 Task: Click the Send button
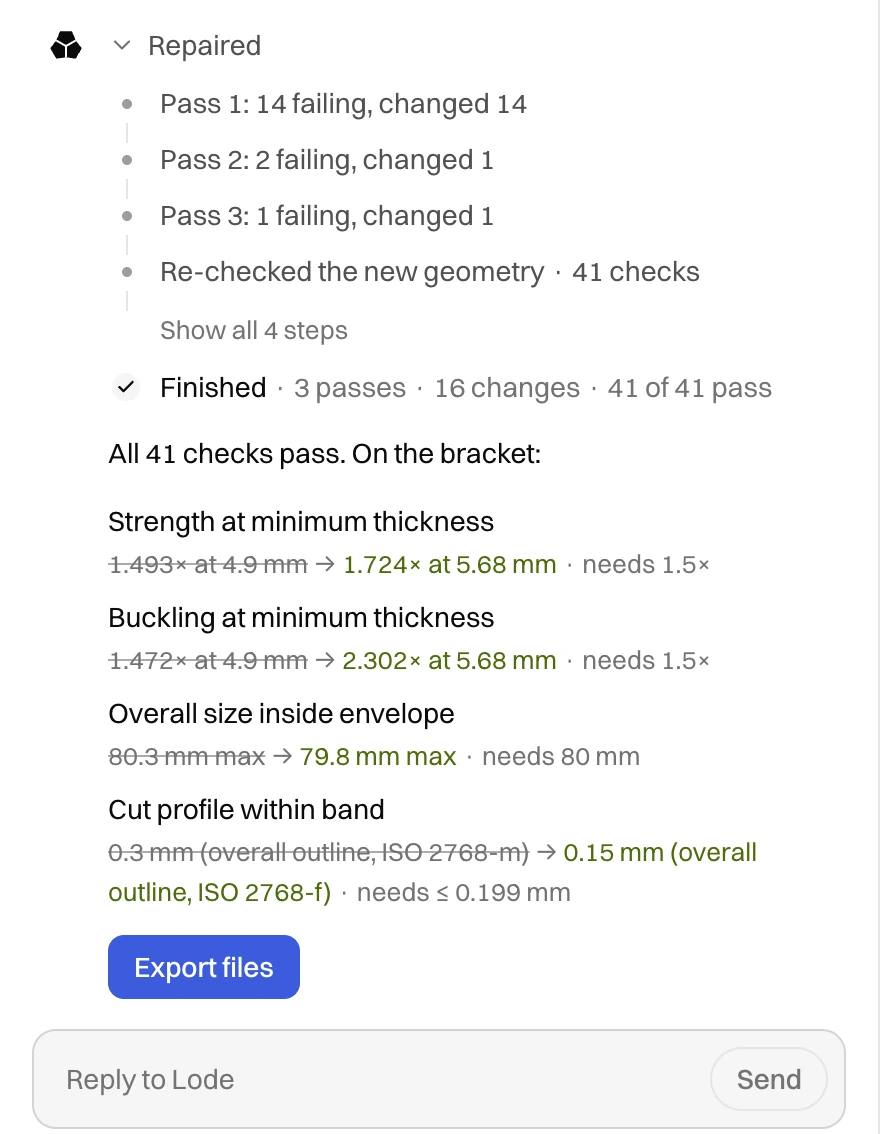[x=769, y=1079]
